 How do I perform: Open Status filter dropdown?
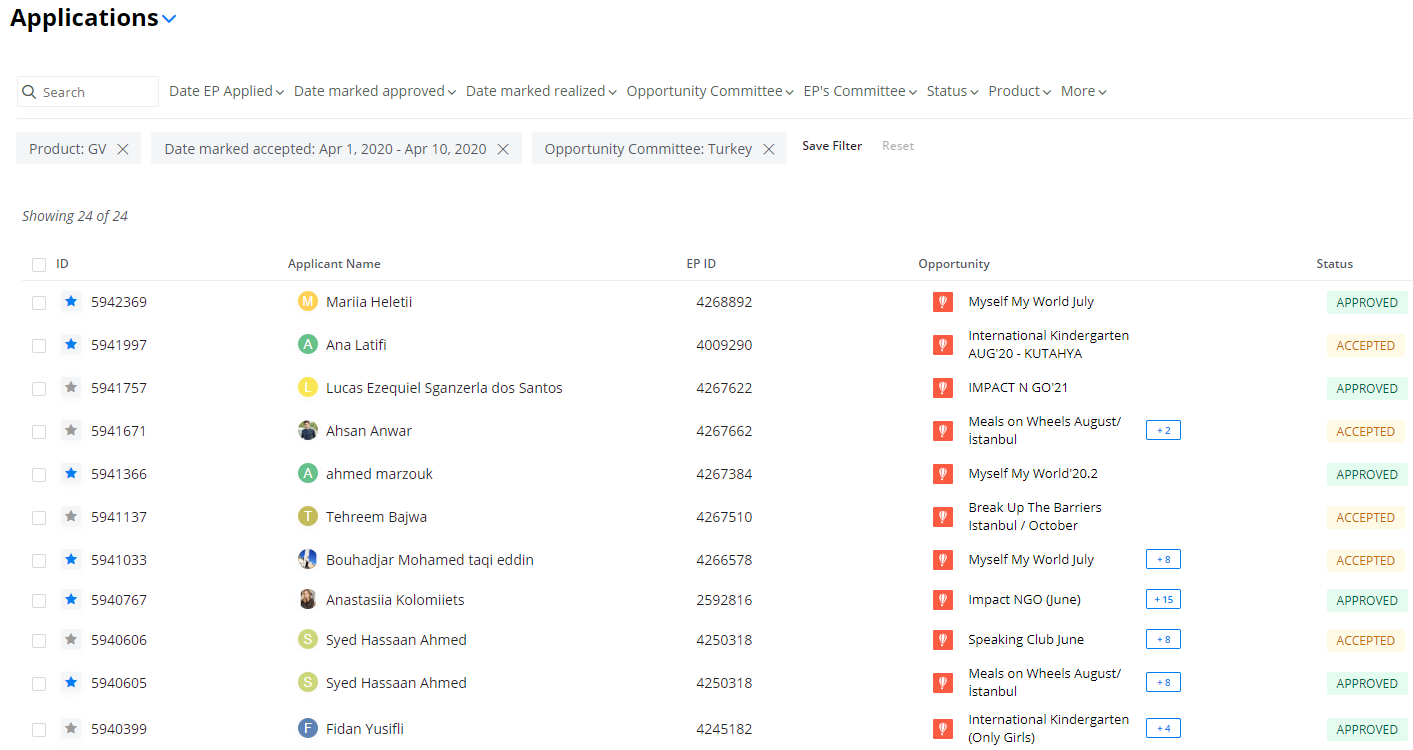(x=952, y=91)
